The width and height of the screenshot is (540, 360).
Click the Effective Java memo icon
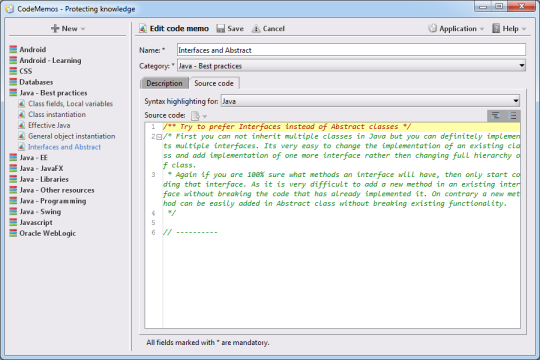pos(22,125)
